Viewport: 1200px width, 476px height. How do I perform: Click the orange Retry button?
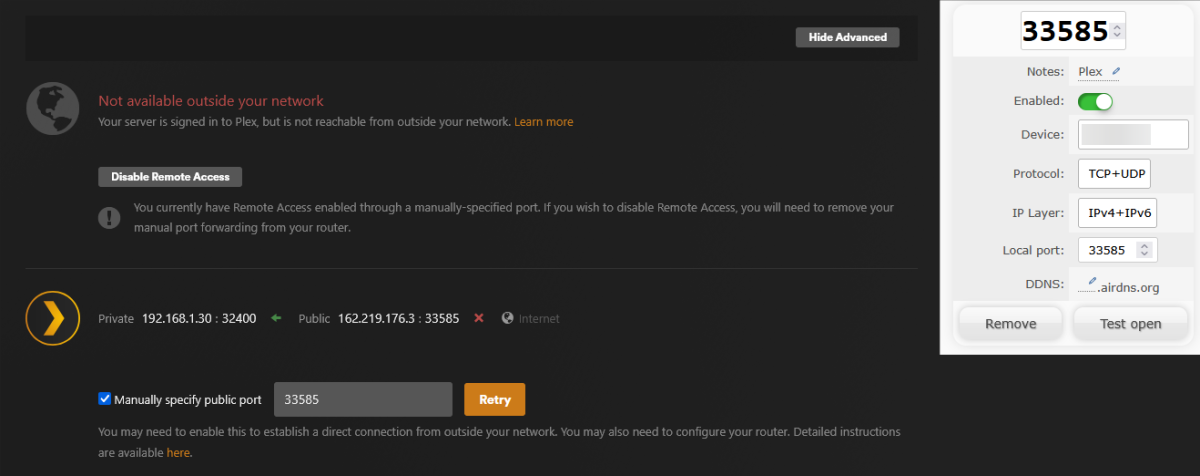494,400
